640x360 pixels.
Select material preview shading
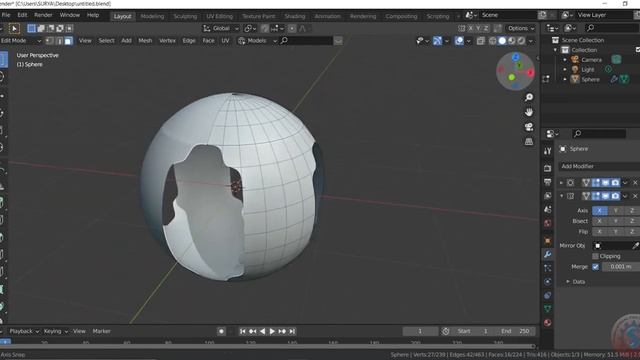tap(512, 41)
